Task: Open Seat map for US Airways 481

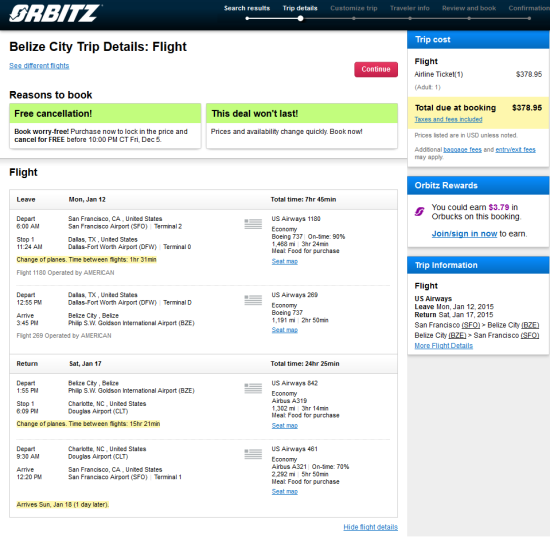Action: point(284,491)
